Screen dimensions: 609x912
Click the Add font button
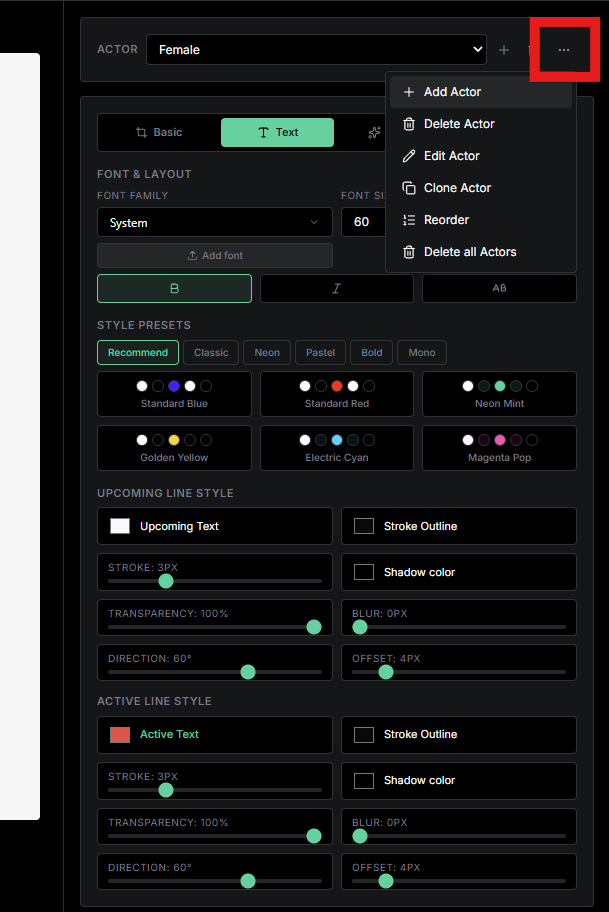[215, 255]
